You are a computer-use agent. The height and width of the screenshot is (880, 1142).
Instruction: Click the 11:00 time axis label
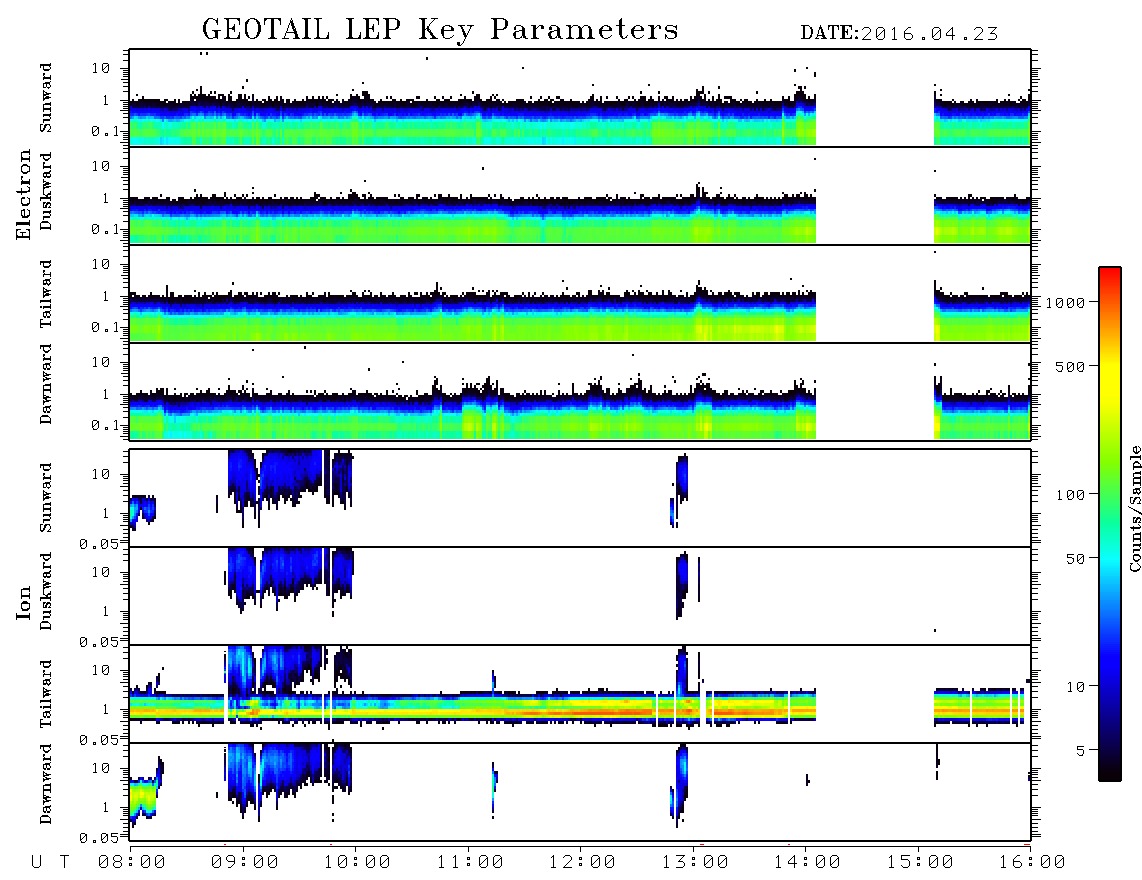[470, 863]
